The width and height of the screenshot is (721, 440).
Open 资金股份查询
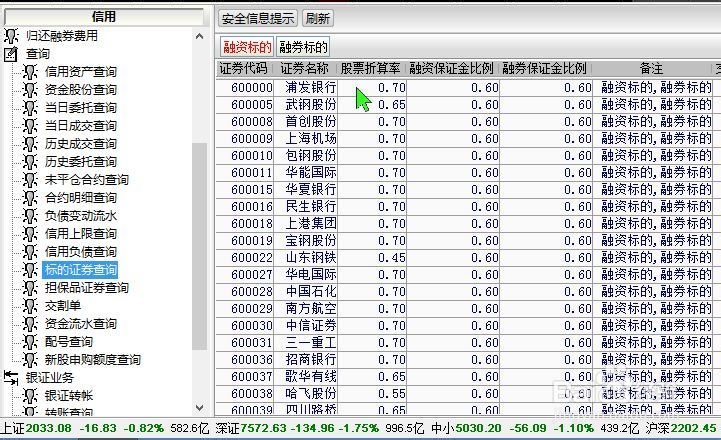[x=80, y=90]
